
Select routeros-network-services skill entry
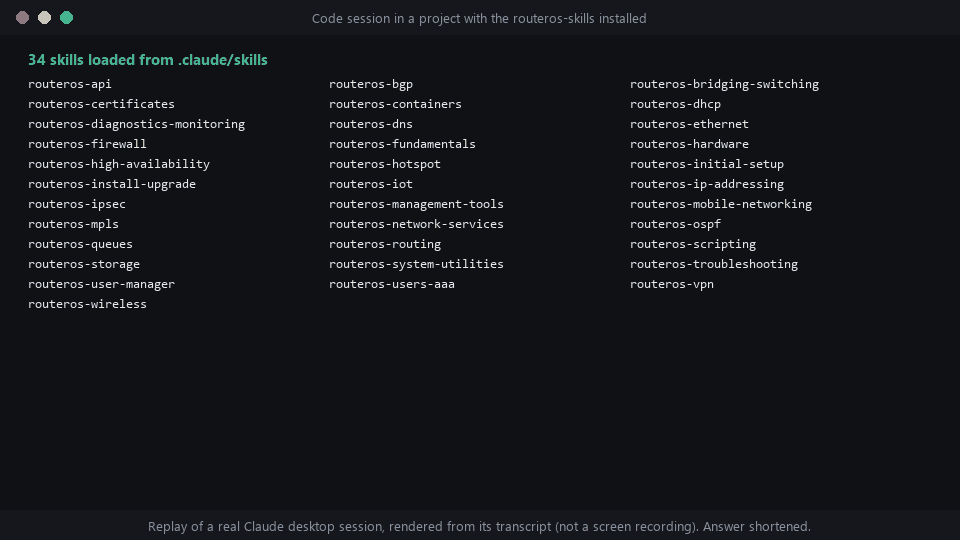pyautogui.click(x=416, y=224)
